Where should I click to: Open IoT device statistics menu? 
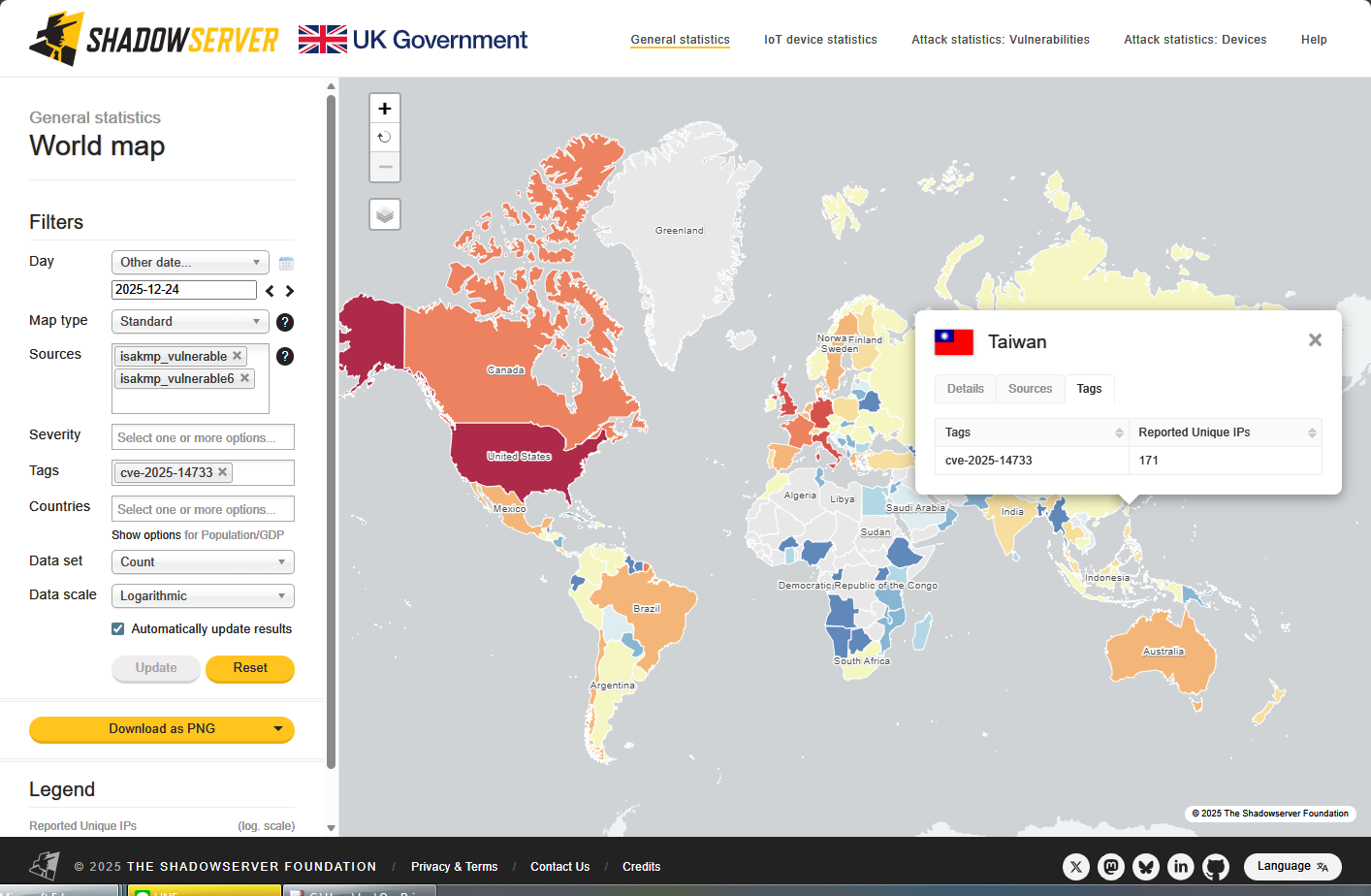[x=820, y=40]
